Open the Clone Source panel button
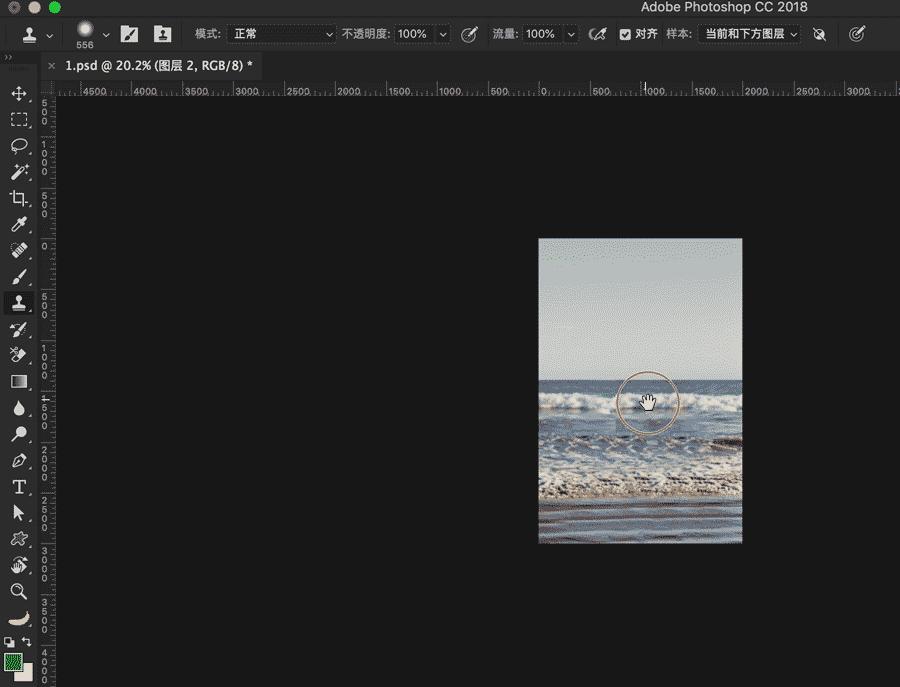Image resolution: width=900 pixels, height=687 pixels. [162, 34]
